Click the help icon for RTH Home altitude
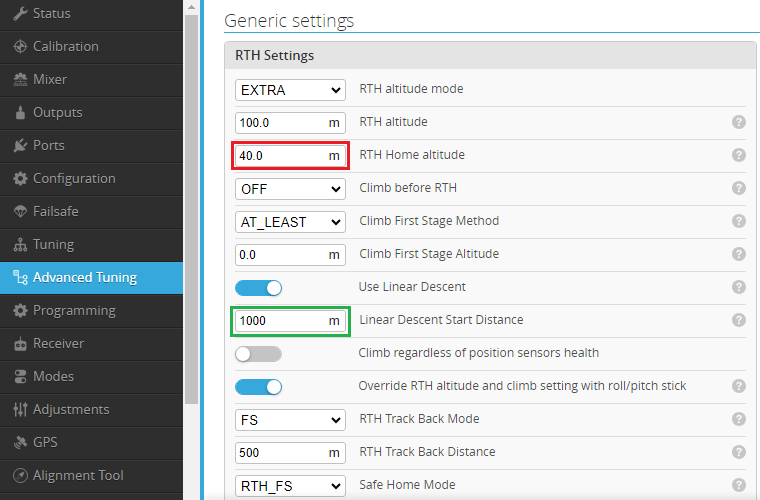 pos(739,155)
